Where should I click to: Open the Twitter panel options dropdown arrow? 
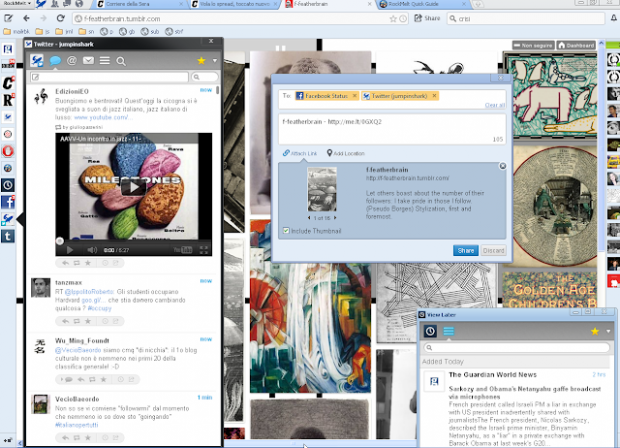215,61
